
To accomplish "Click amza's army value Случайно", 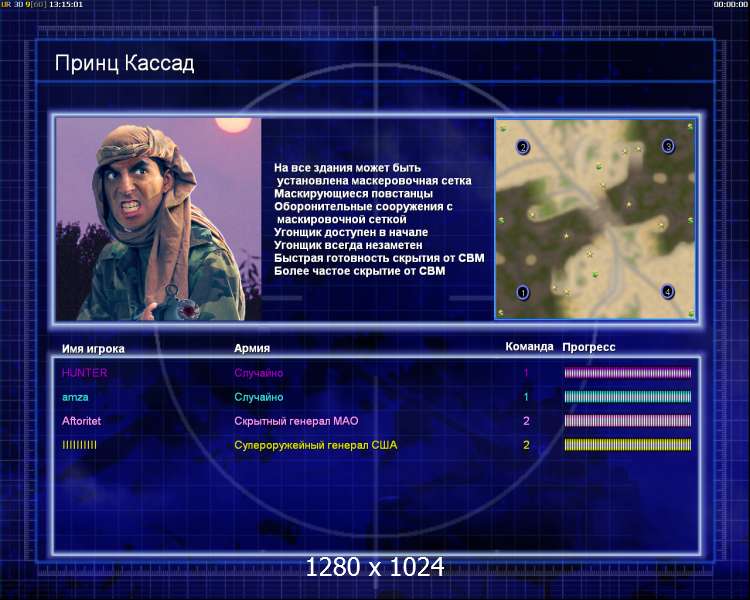I will point(259,397).
